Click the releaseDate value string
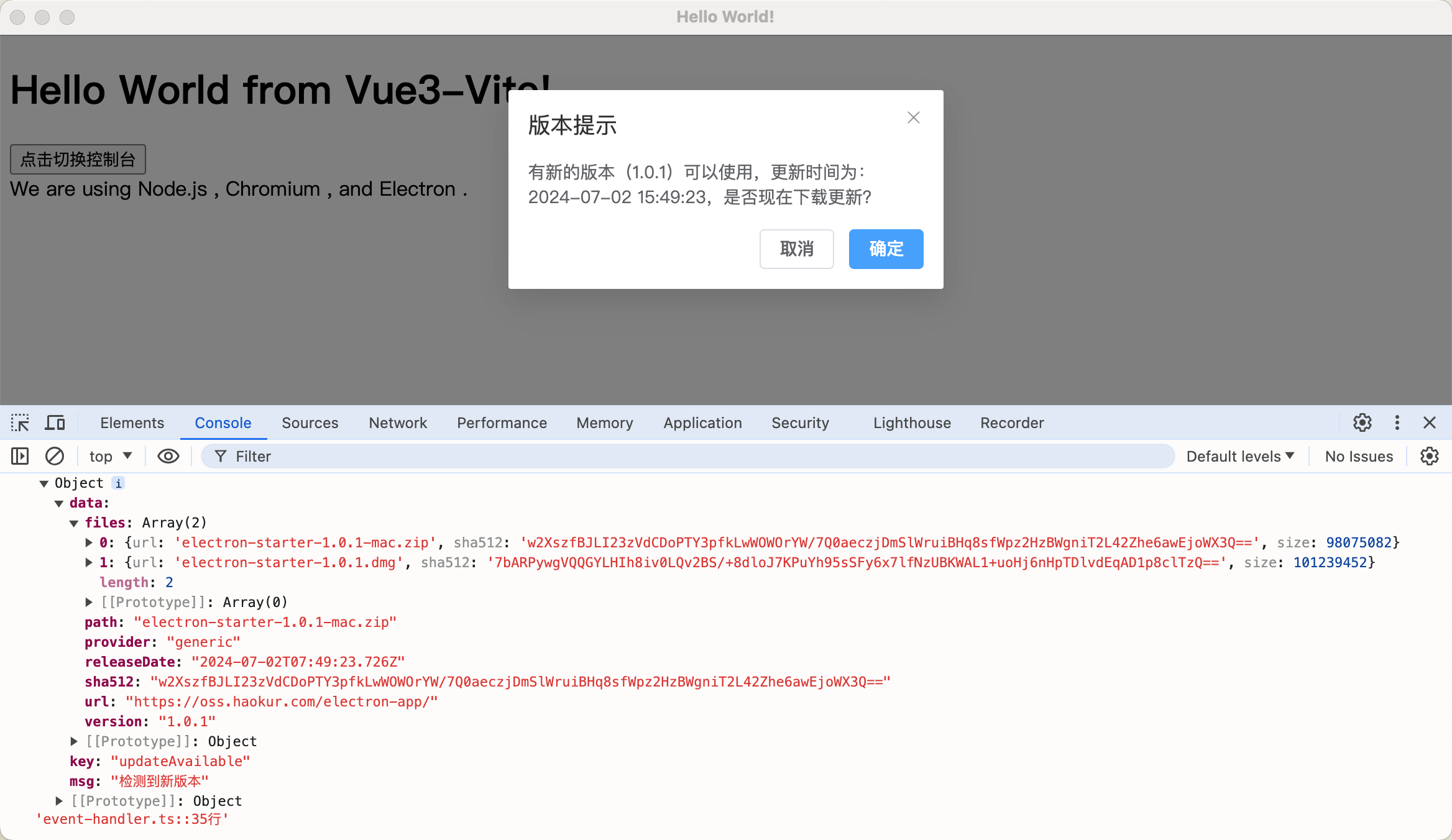This screenshot has width=1452, height=840. tap(298, 662)
